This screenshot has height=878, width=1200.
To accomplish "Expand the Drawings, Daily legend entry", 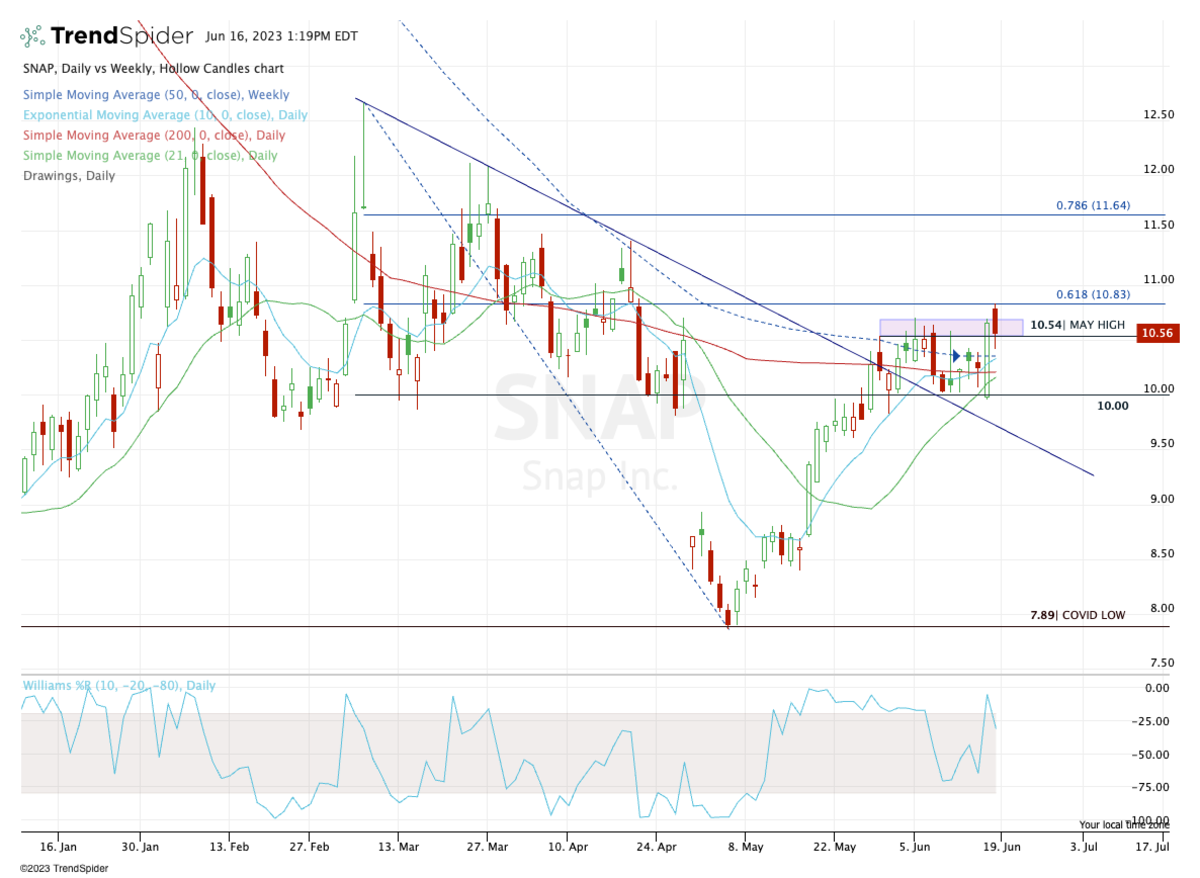I will 68,175.
